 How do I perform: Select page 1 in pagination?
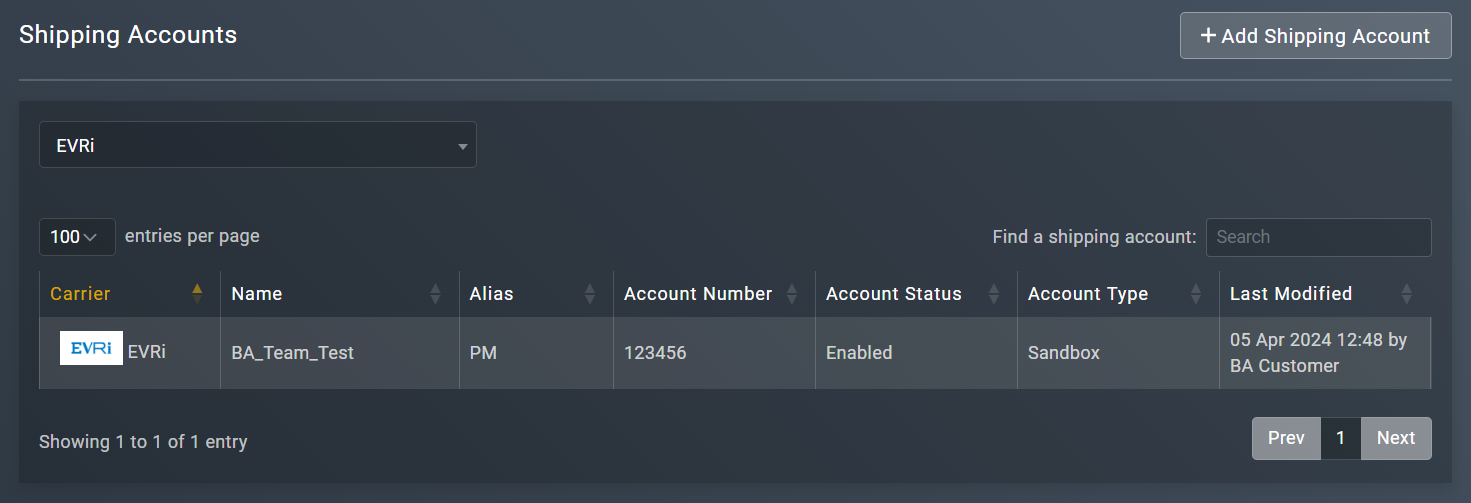[1341, 438]
